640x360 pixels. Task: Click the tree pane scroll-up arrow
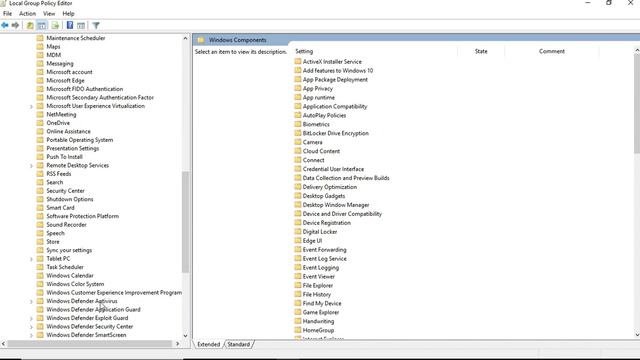[185, 38]
